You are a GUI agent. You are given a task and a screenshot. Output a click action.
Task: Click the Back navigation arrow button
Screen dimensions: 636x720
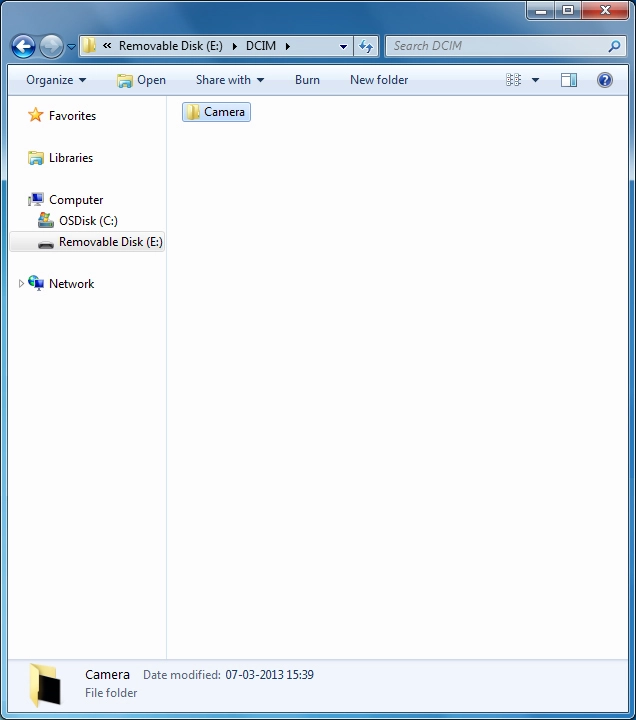(23, 46)
